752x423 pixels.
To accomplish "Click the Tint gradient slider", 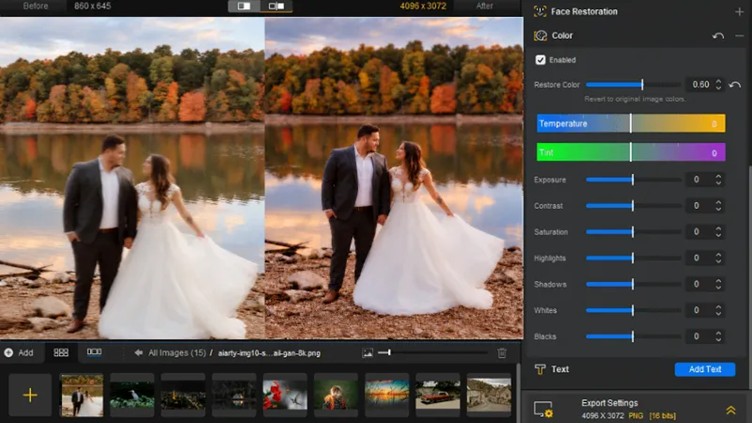I will point(631,153).
